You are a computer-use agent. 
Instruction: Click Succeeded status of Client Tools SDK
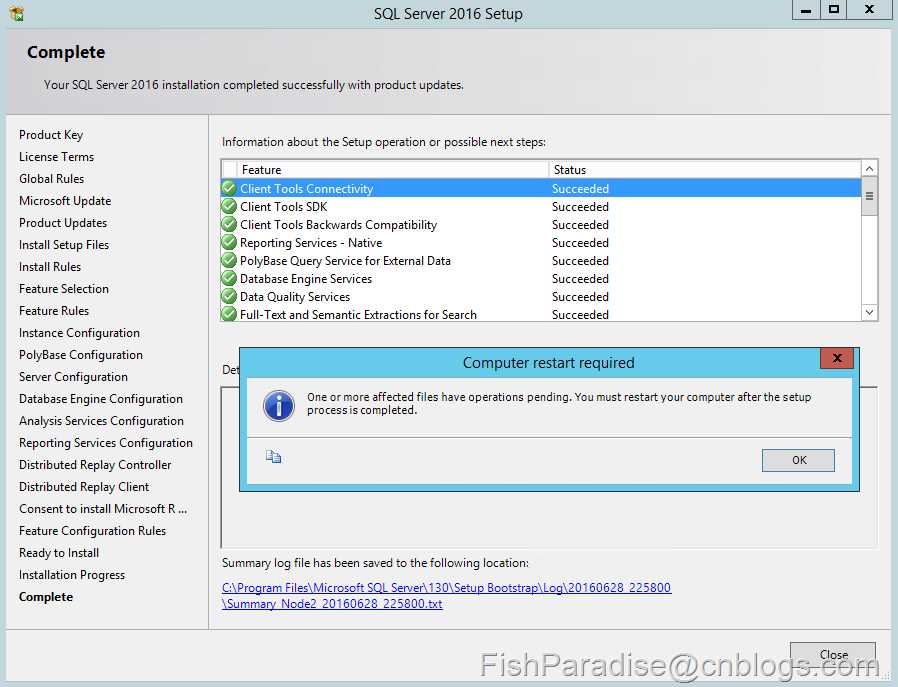point(580,207)
